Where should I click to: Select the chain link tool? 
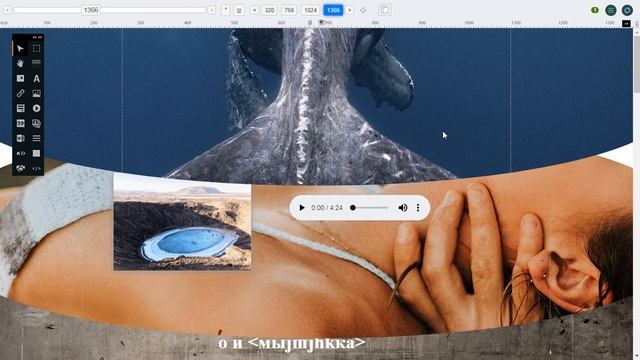20,93
